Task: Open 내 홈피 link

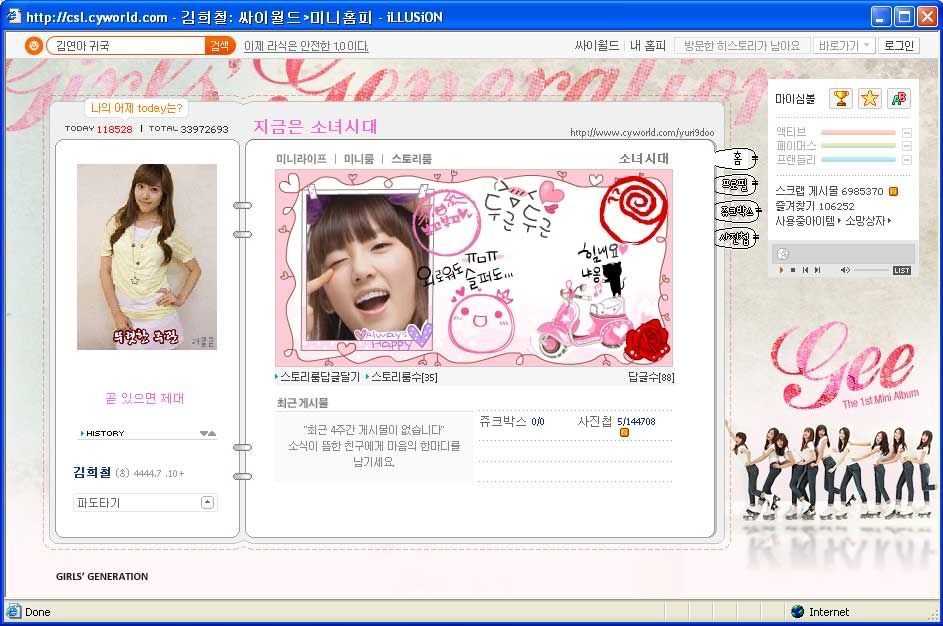Action: pyautogui.click(x=648, y=46)
